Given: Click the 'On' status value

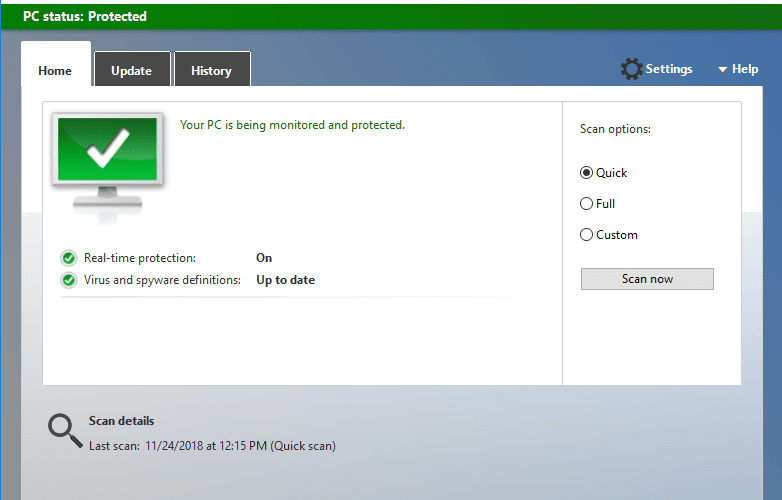Looking at the screenshot, I should (264, 258).
